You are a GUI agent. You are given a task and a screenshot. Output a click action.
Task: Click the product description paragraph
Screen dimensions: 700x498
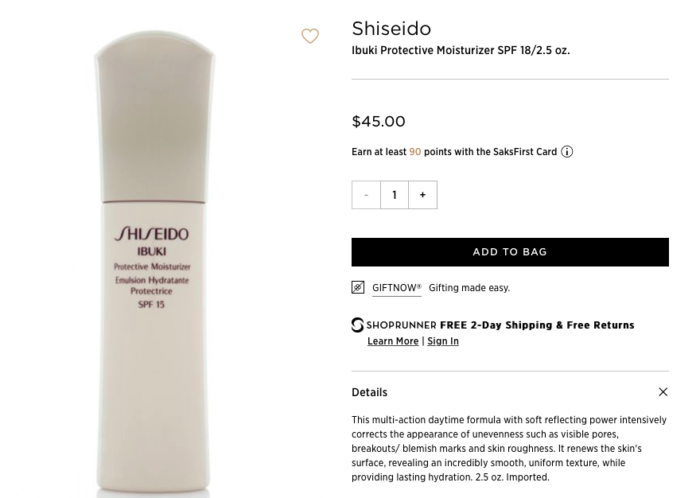point(509,448)
